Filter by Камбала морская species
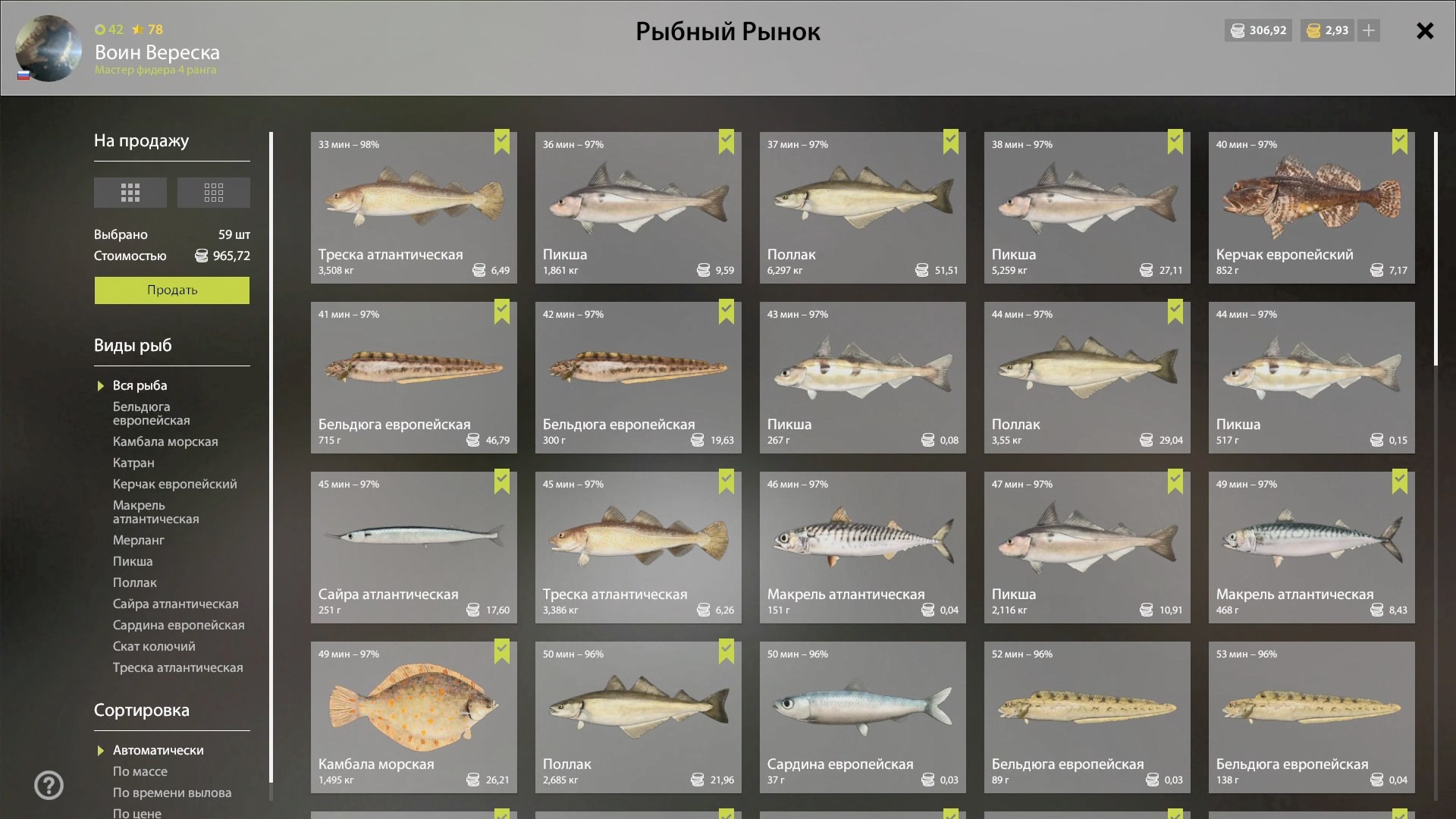The width and height of the screenshot is (1456, 819). pyautogui.click(x=165, y=441)
